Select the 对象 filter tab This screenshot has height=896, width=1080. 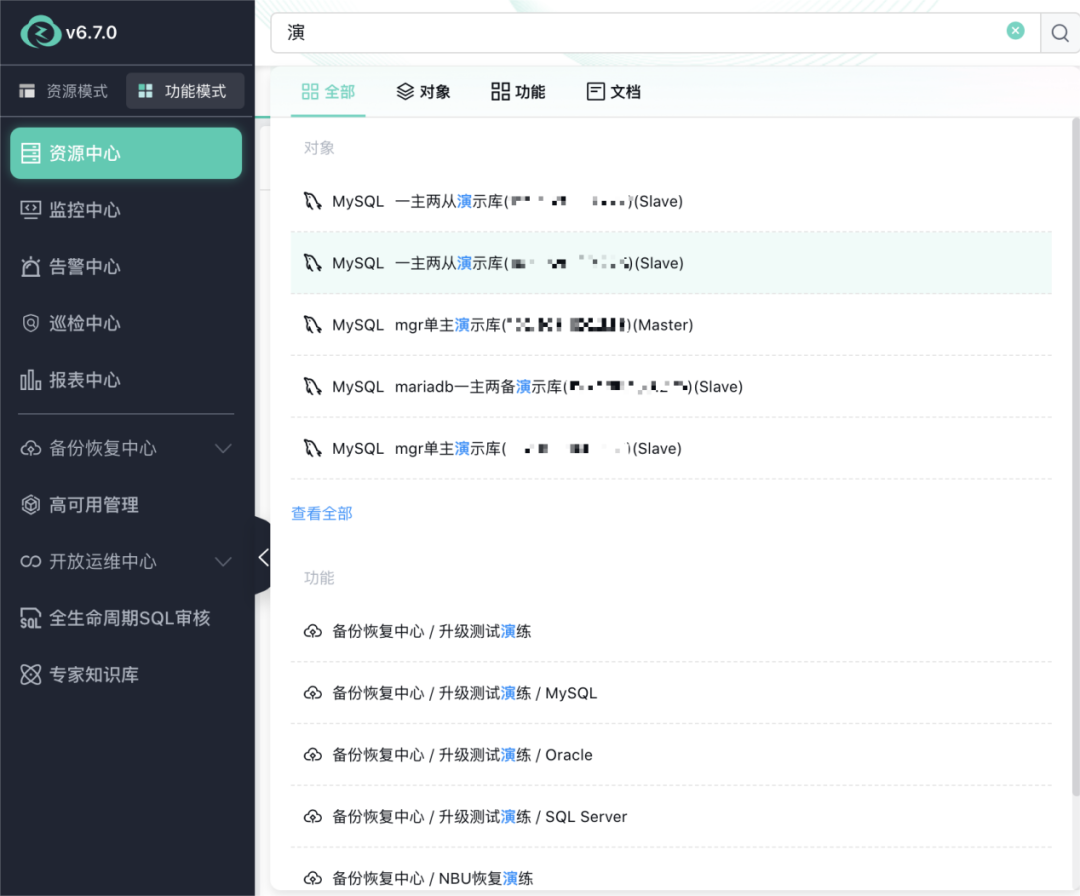click(423, 92)
